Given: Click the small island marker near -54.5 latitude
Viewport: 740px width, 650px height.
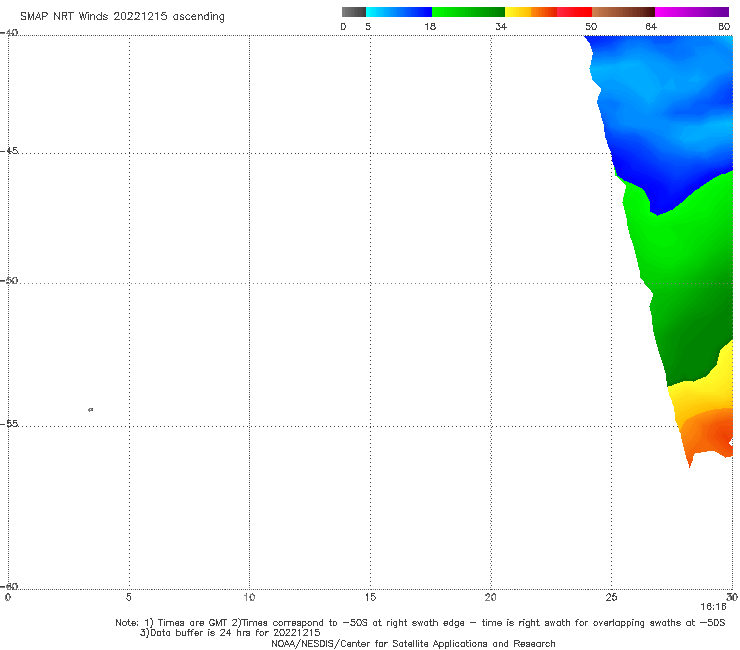Looking at the screenshot, I should click(91, 410).
